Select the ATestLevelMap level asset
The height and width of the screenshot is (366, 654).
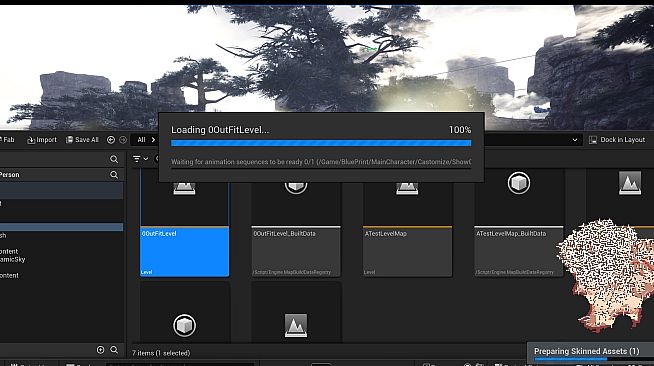[407, 223]
